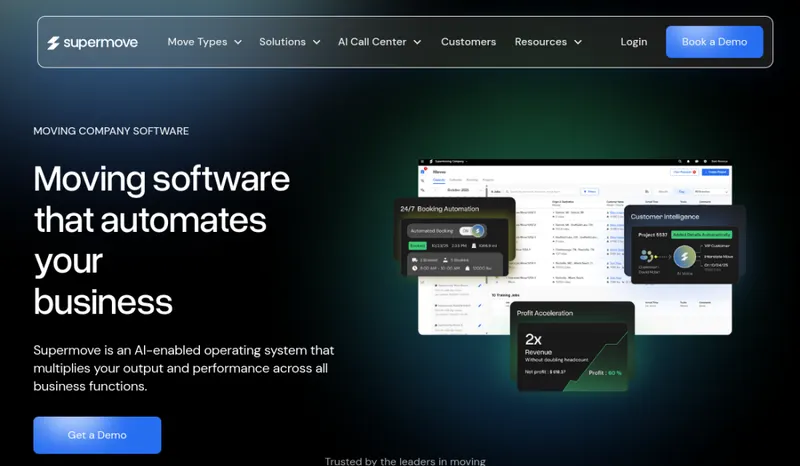This screenshot has width=800, height=466.
Task: Click the Profit Acceleration growth chart
Action: [x=596, y=361]
